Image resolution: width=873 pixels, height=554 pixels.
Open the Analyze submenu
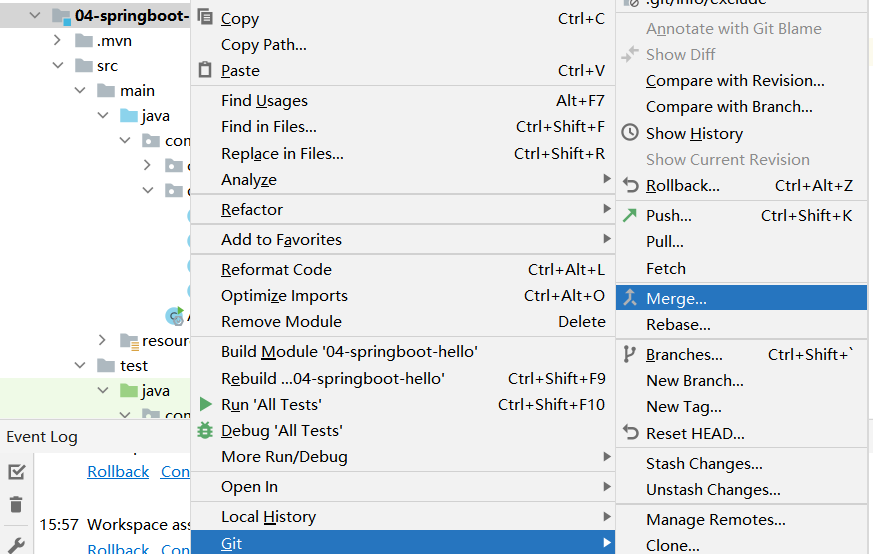click(403, 179)
